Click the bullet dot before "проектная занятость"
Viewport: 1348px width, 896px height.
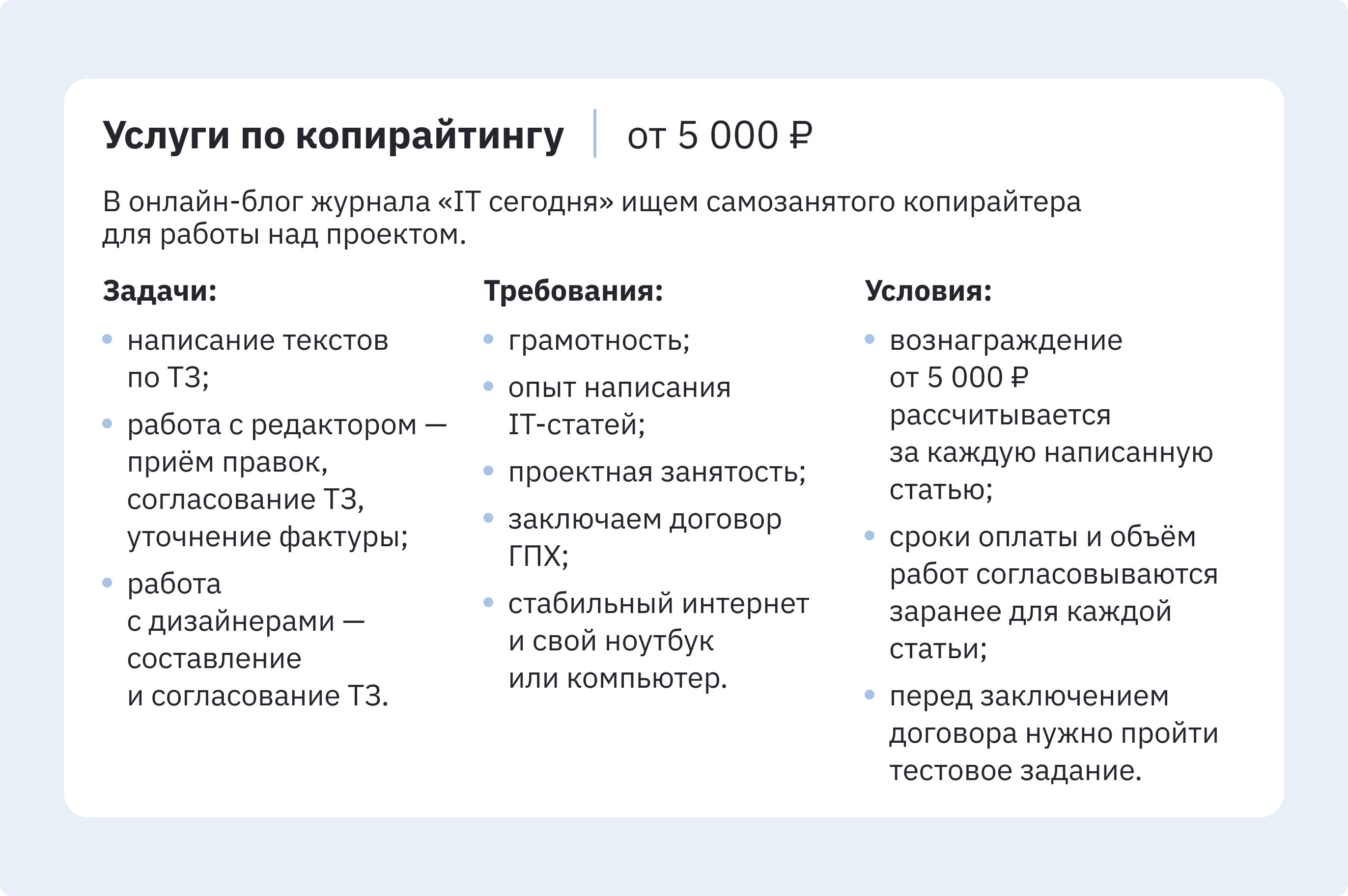(488, 471)
